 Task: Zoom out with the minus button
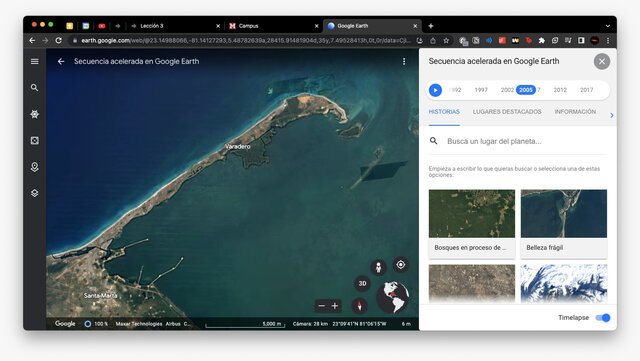pyautogui.click(x=322, y=305)
